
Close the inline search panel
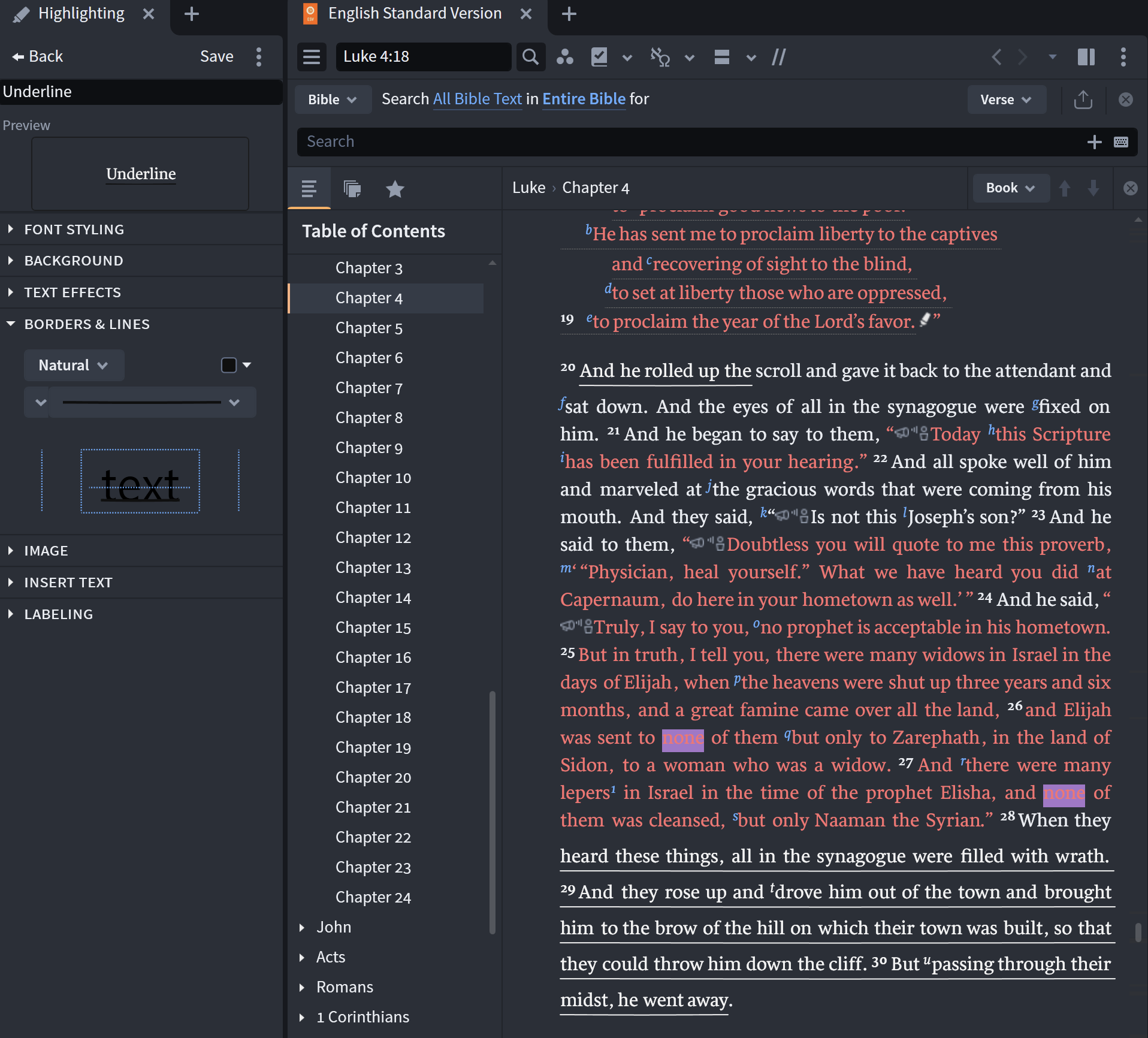(x=1126, y=99)
